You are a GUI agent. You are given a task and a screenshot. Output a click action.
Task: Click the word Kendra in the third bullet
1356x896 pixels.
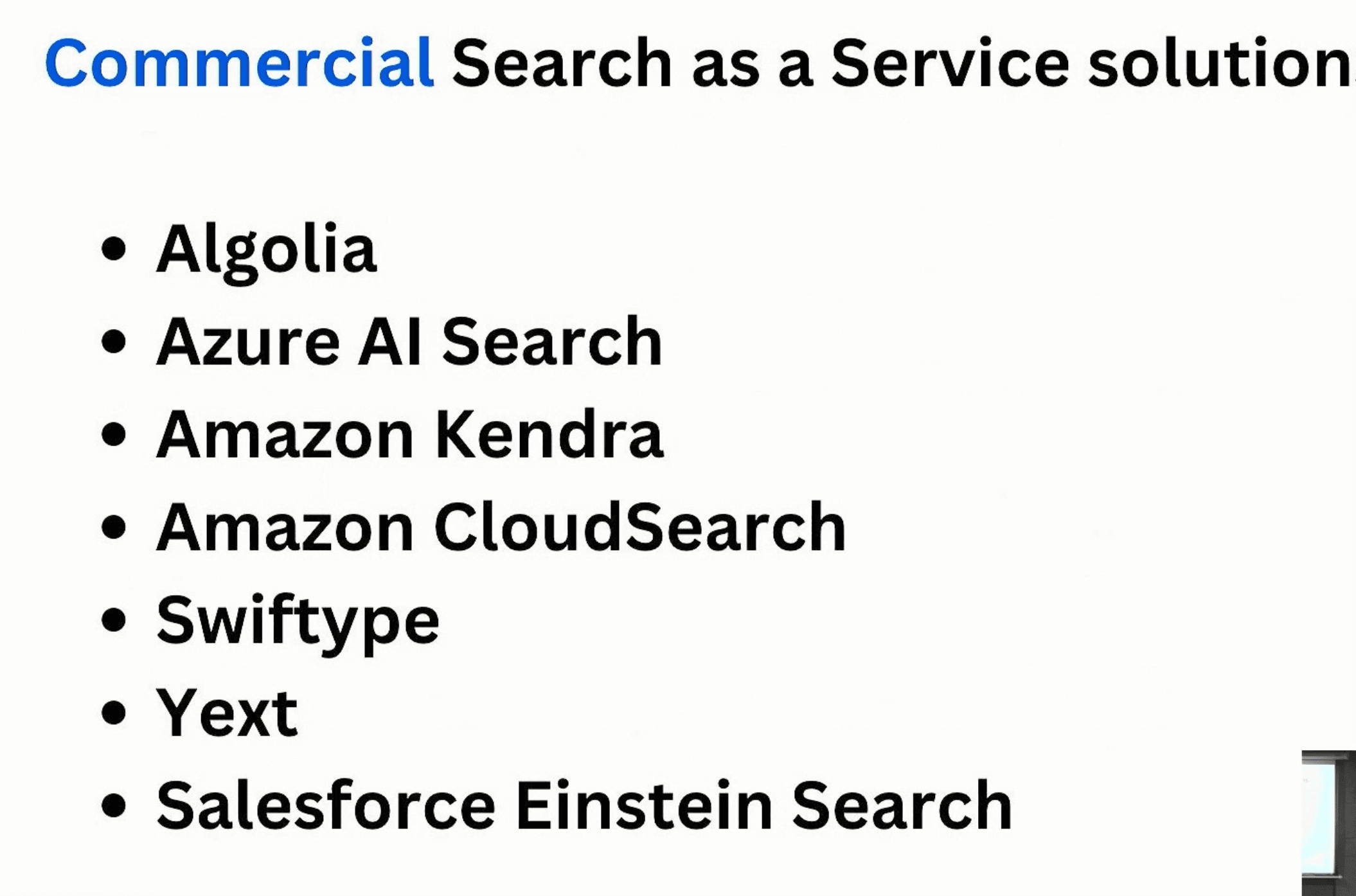pyautogui.click(x=549, y=435)
